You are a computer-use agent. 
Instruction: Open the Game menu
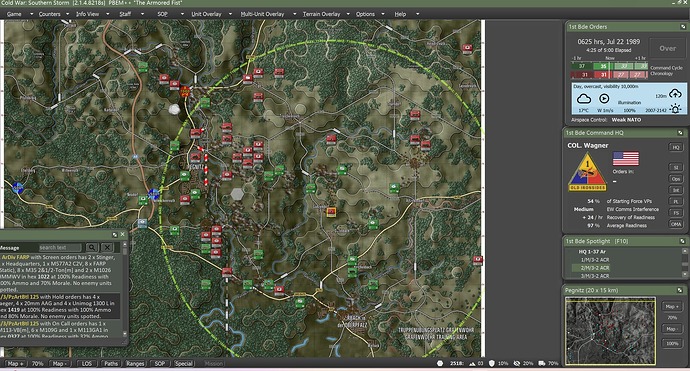pyautogui.click(x=14, y=14)
